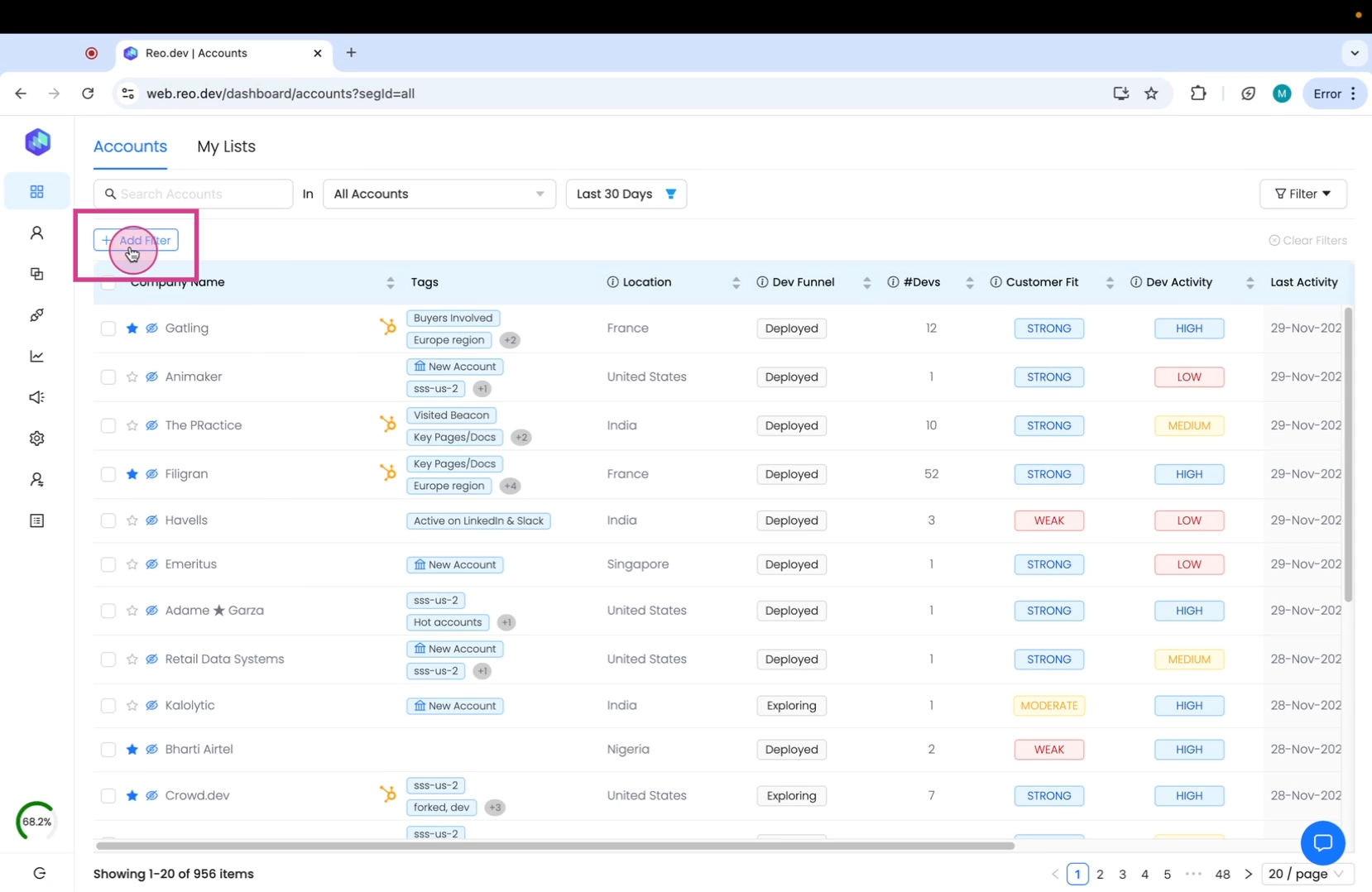
Task: Unstar the Filigran account
Action: pos(132,474)
